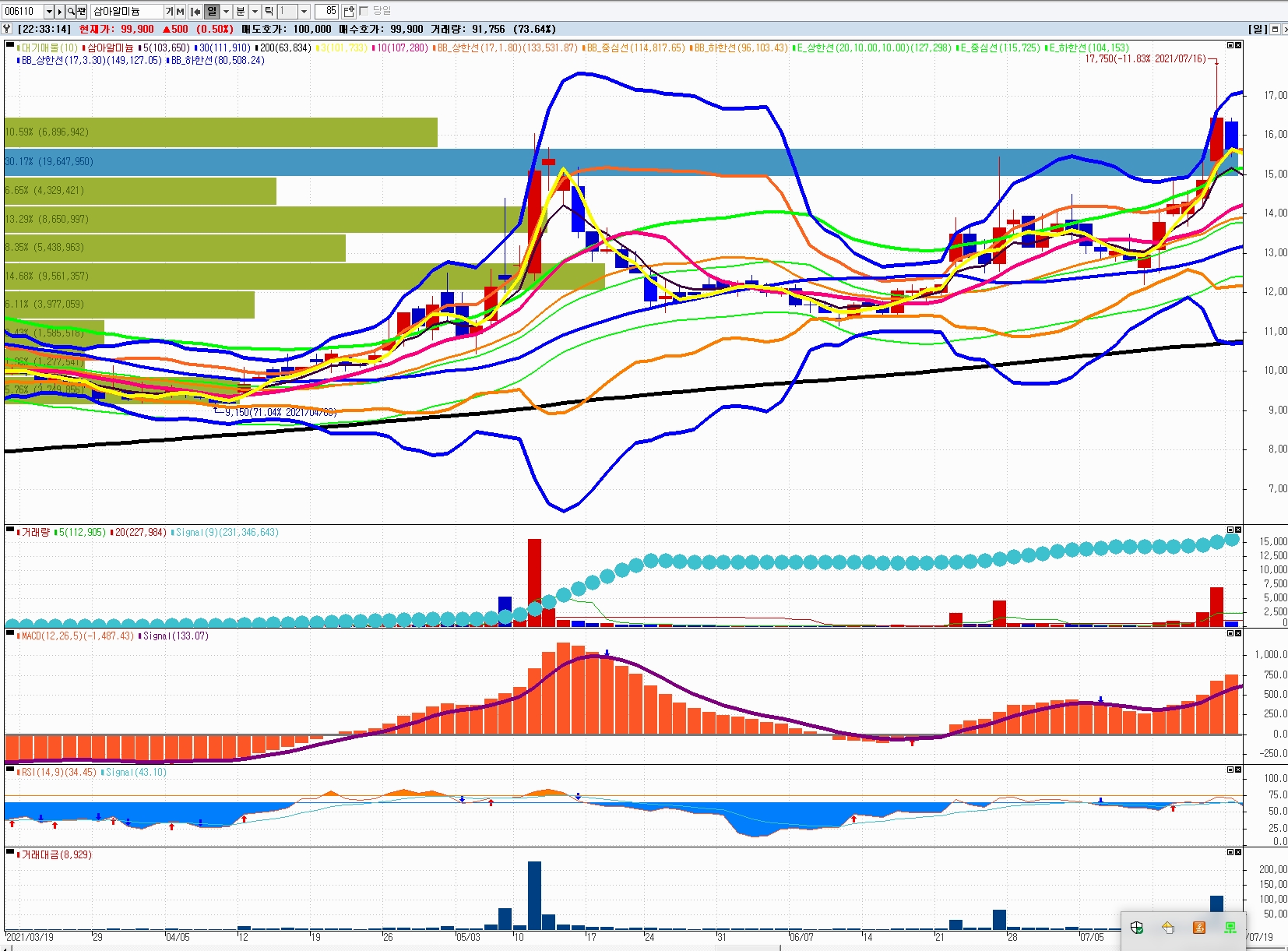1288x951 pixels.
Task: Select the 틱 tick period option
Action: coord(269,11)
